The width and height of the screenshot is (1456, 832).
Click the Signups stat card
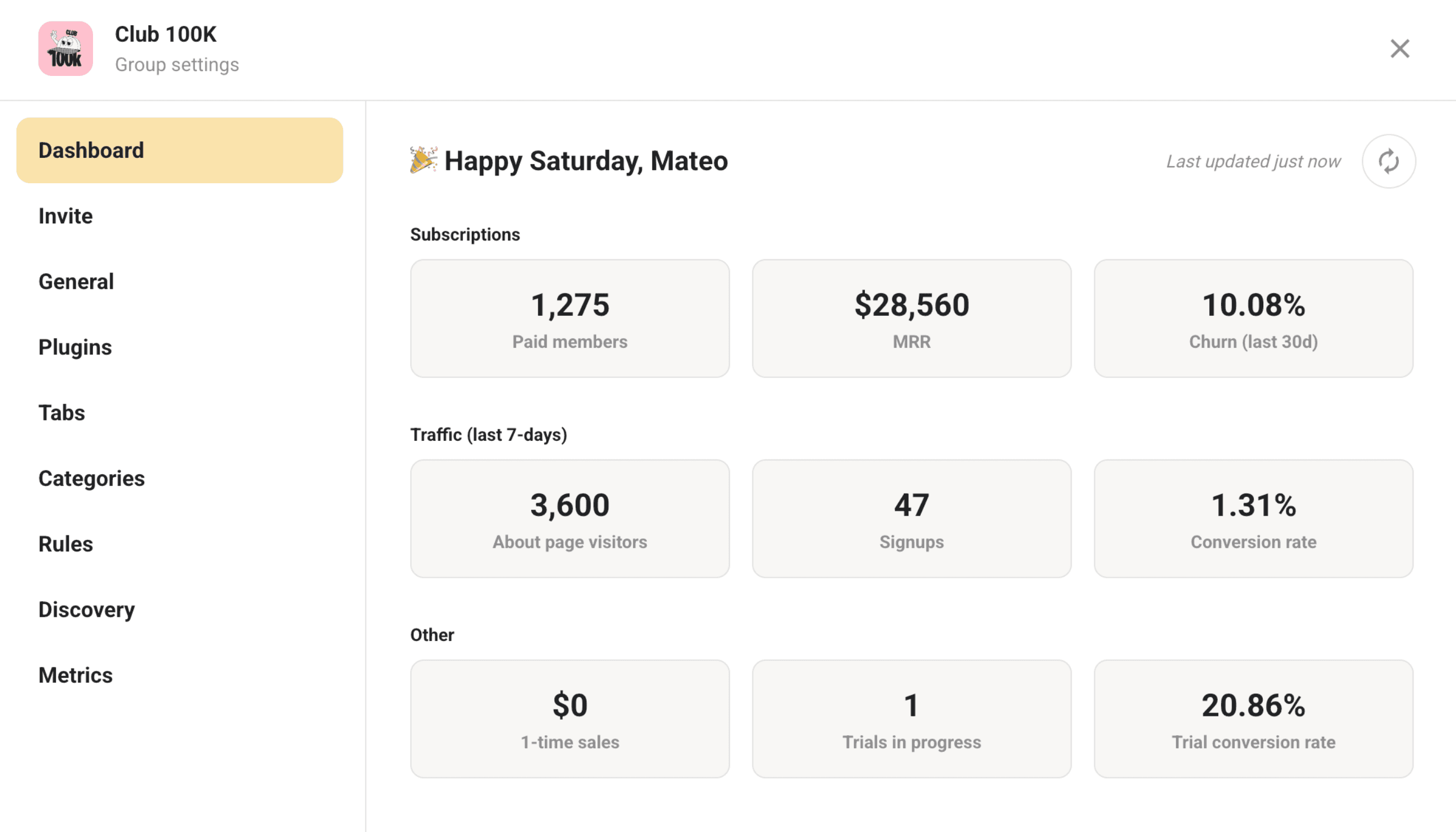[x=911, y=518]
